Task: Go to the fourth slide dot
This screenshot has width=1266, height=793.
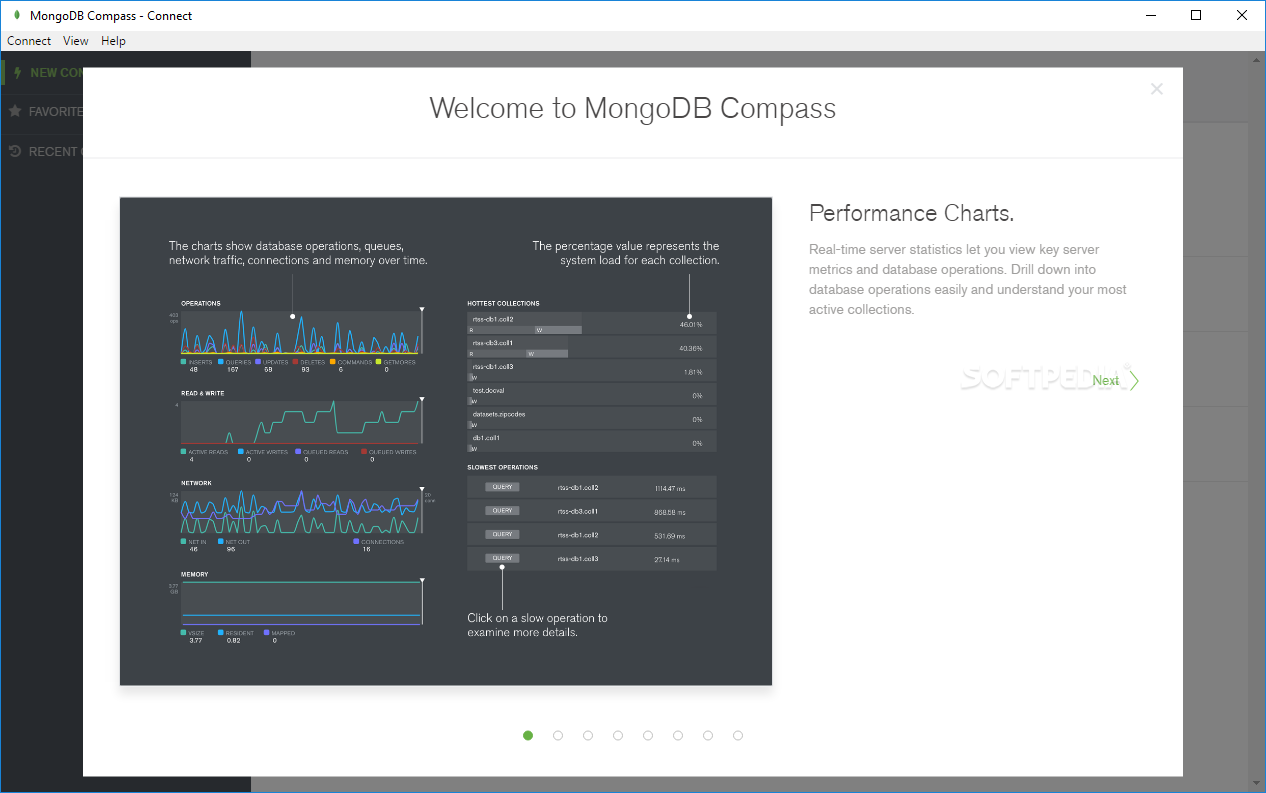Action: [618, 736]
